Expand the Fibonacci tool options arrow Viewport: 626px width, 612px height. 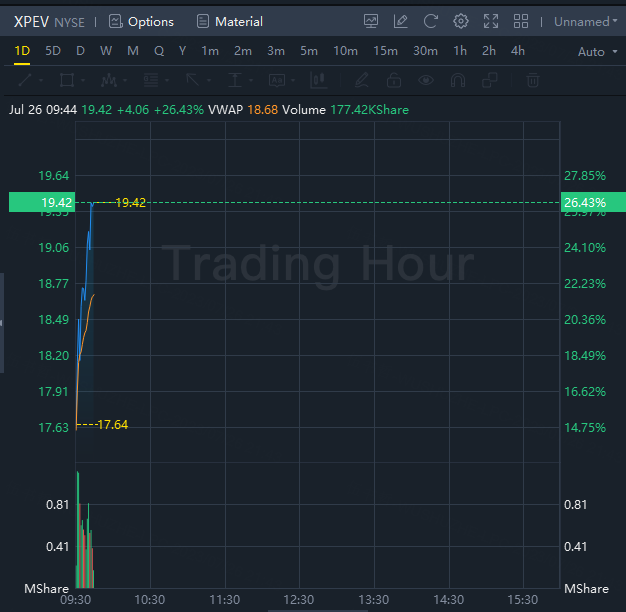167,80
